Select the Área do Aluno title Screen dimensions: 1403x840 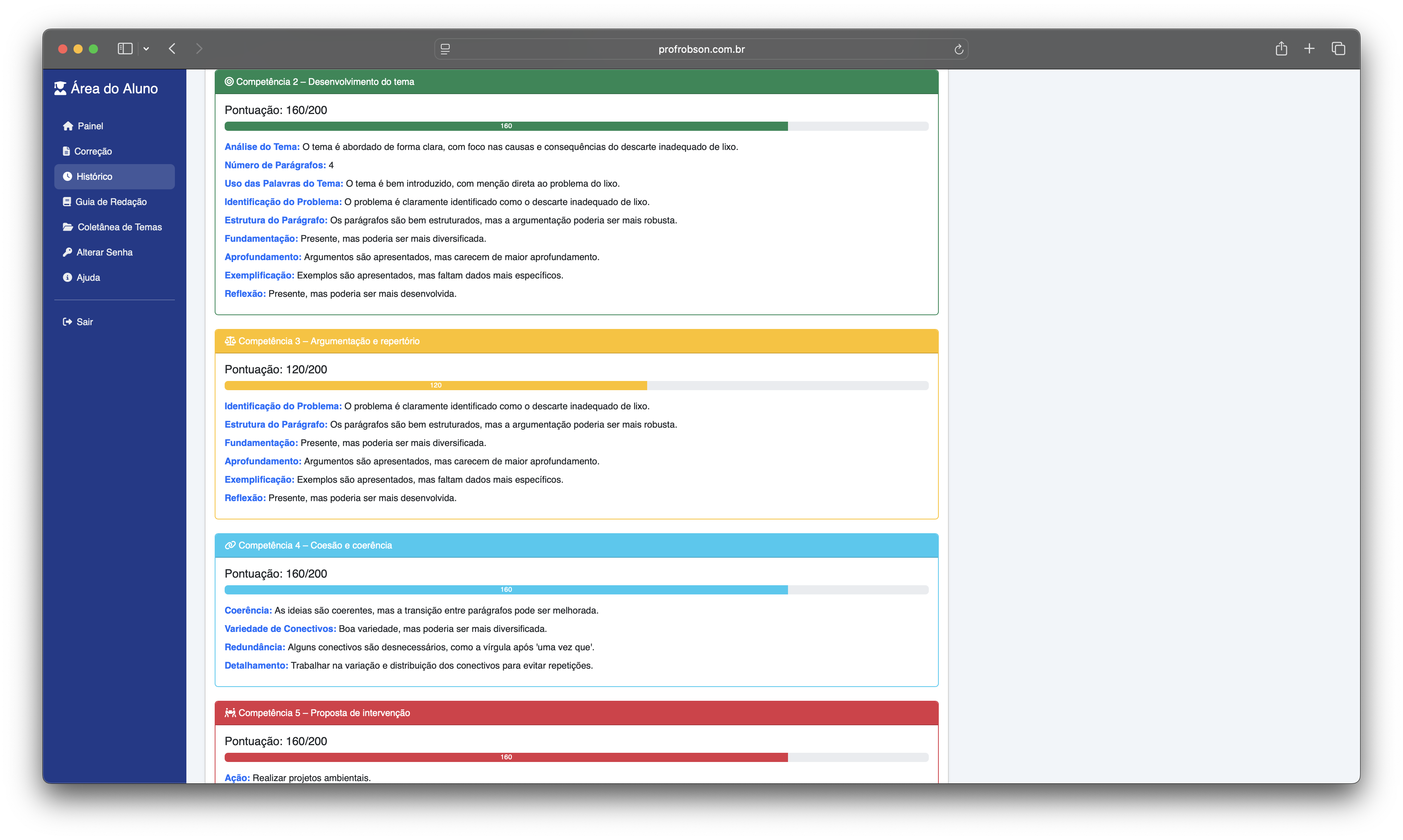click(114, 88)
